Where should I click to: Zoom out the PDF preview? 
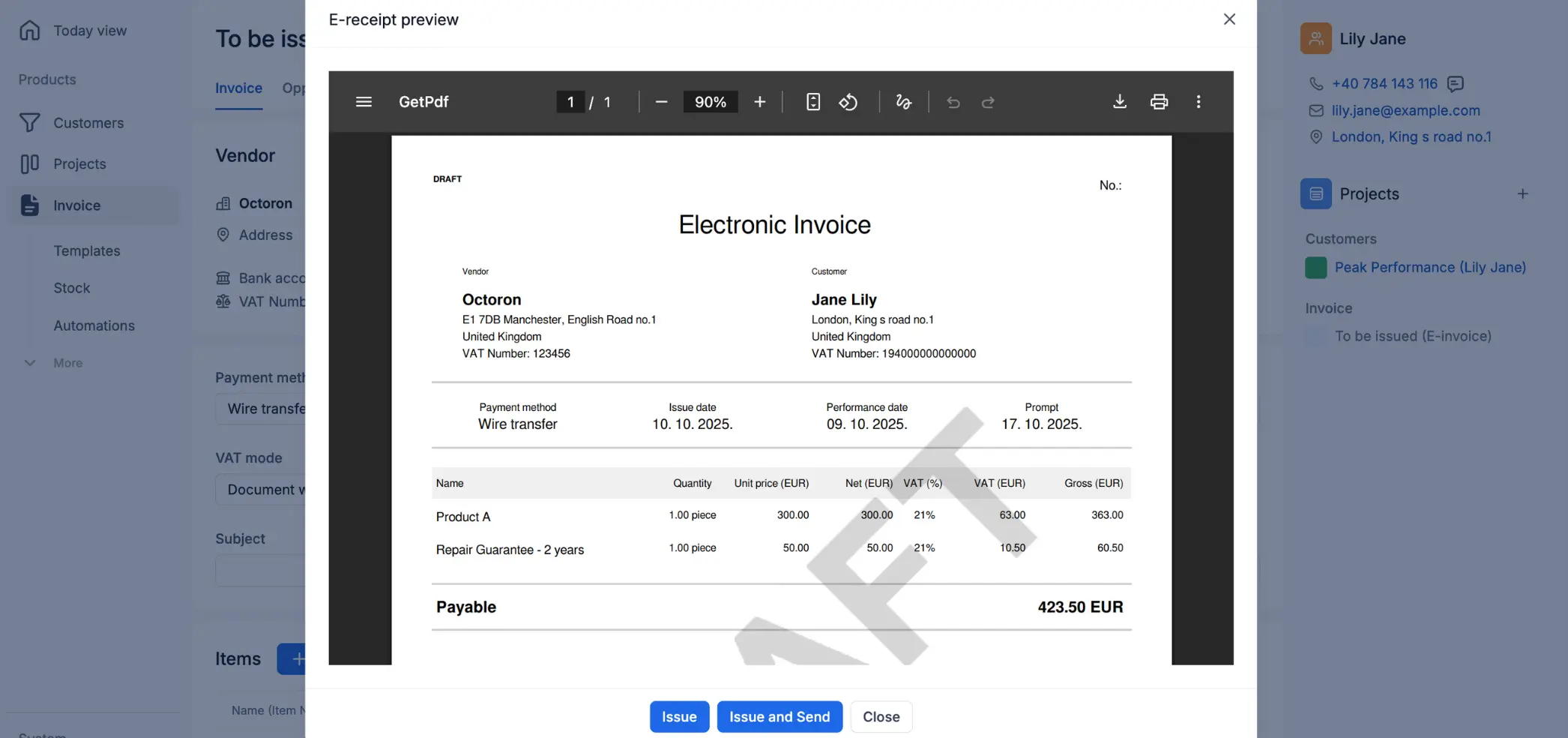pyautogui.click(x=660, y=102)
